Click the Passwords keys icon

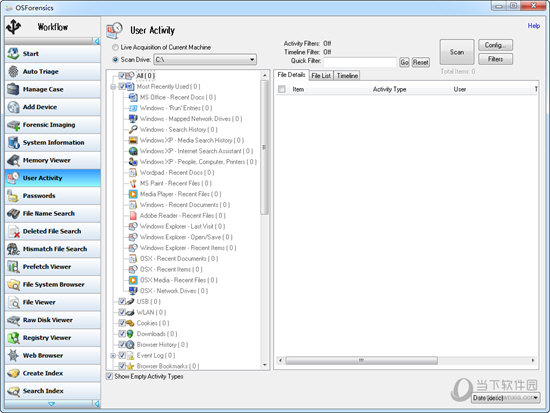(x=13, y=196)
